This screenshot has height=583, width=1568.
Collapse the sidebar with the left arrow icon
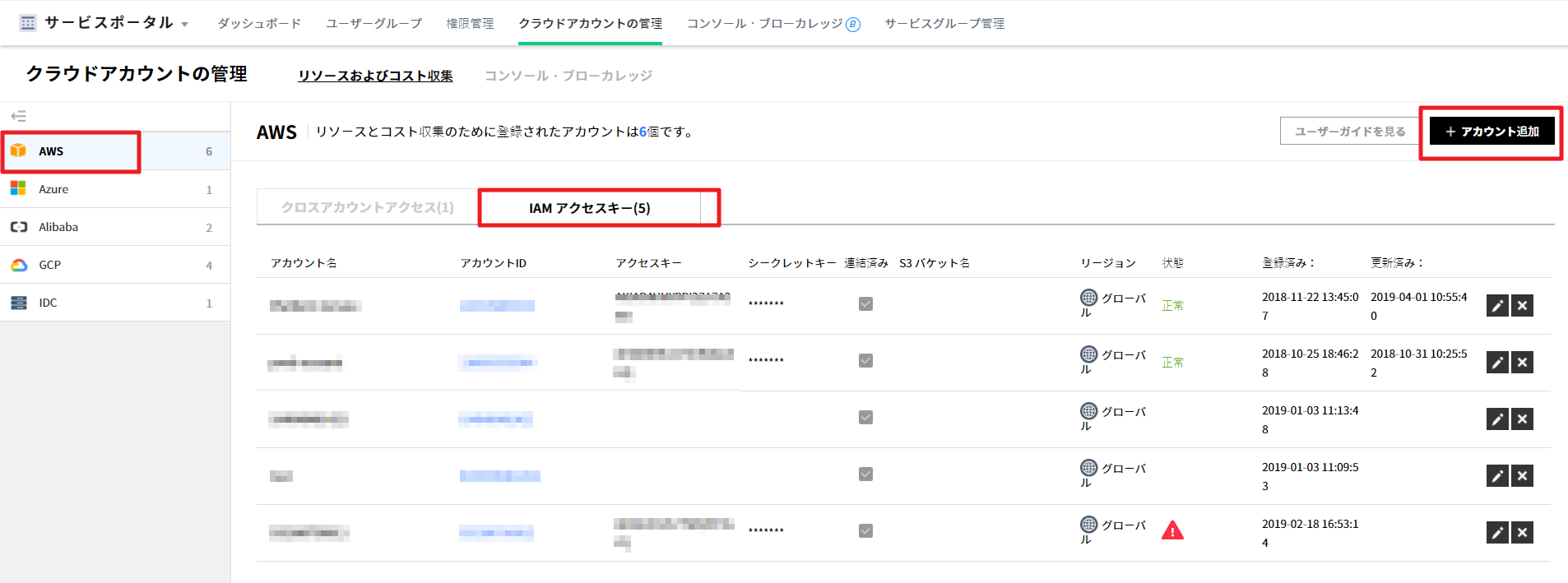[18, 116]
